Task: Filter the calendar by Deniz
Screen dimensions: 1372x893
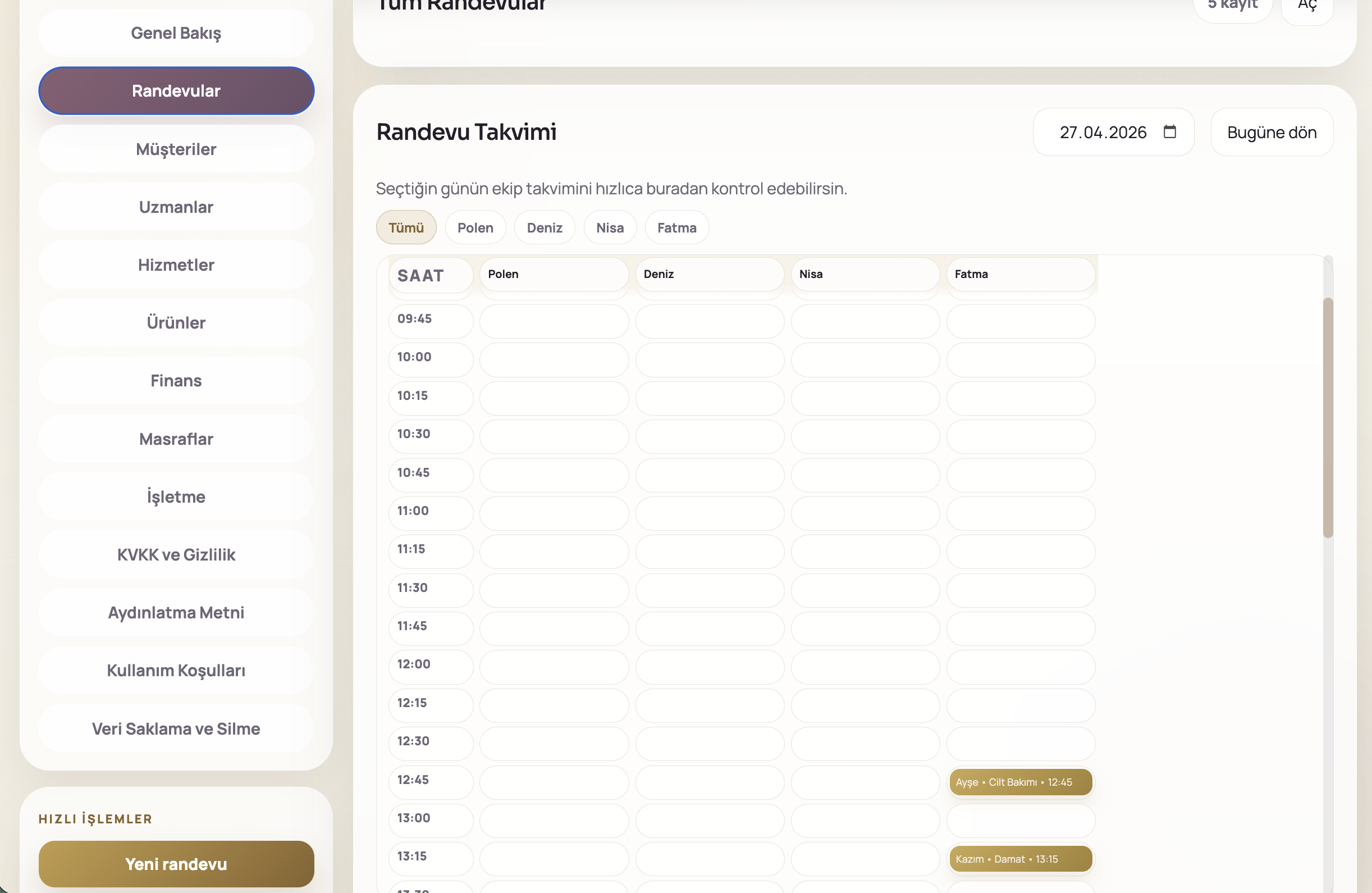Action: click(544, 227)
